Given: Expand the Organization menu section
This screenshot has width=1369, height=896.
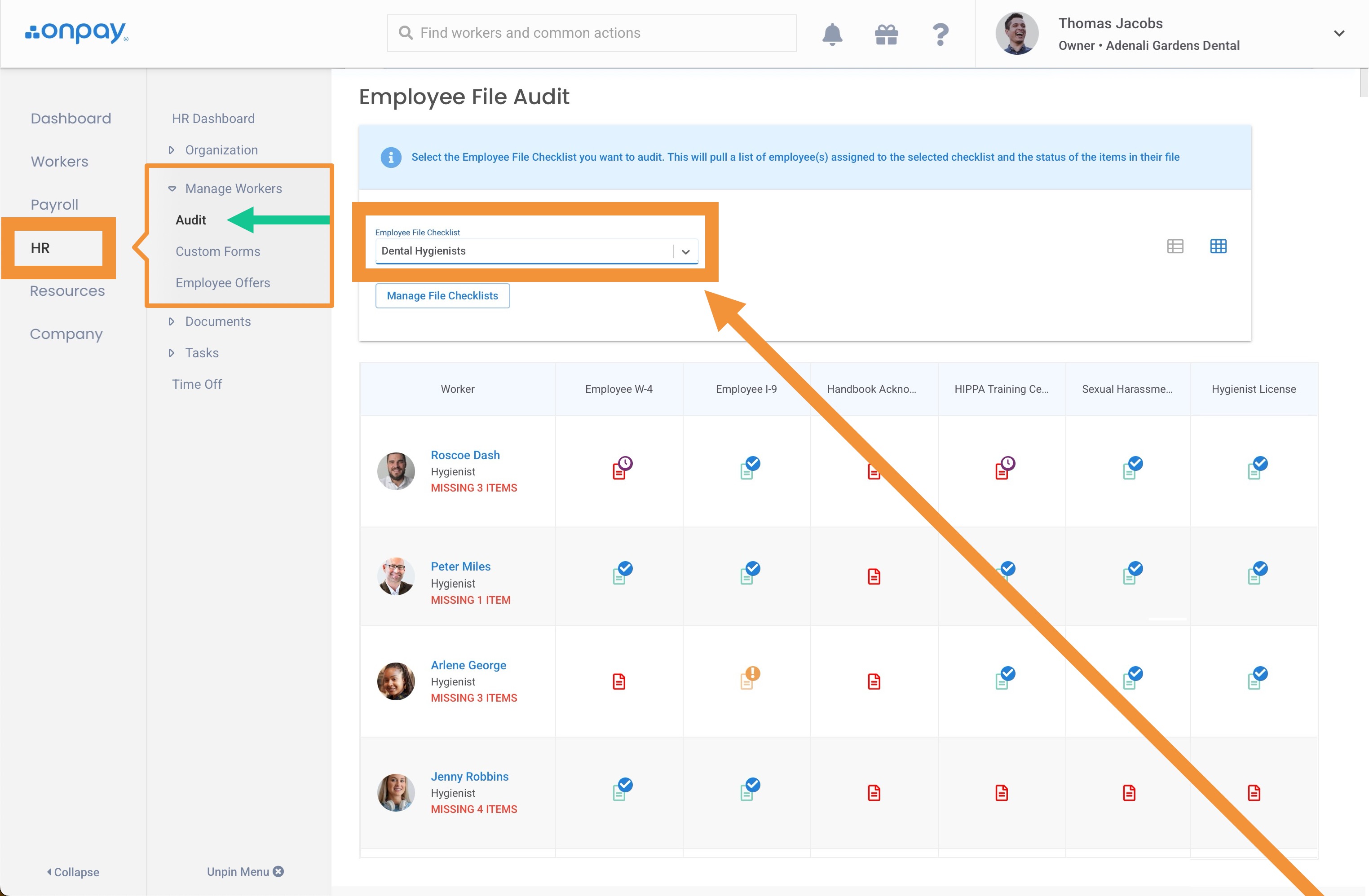Looking at the screenshot, I should pyautogui.click(x=221, y=150).
